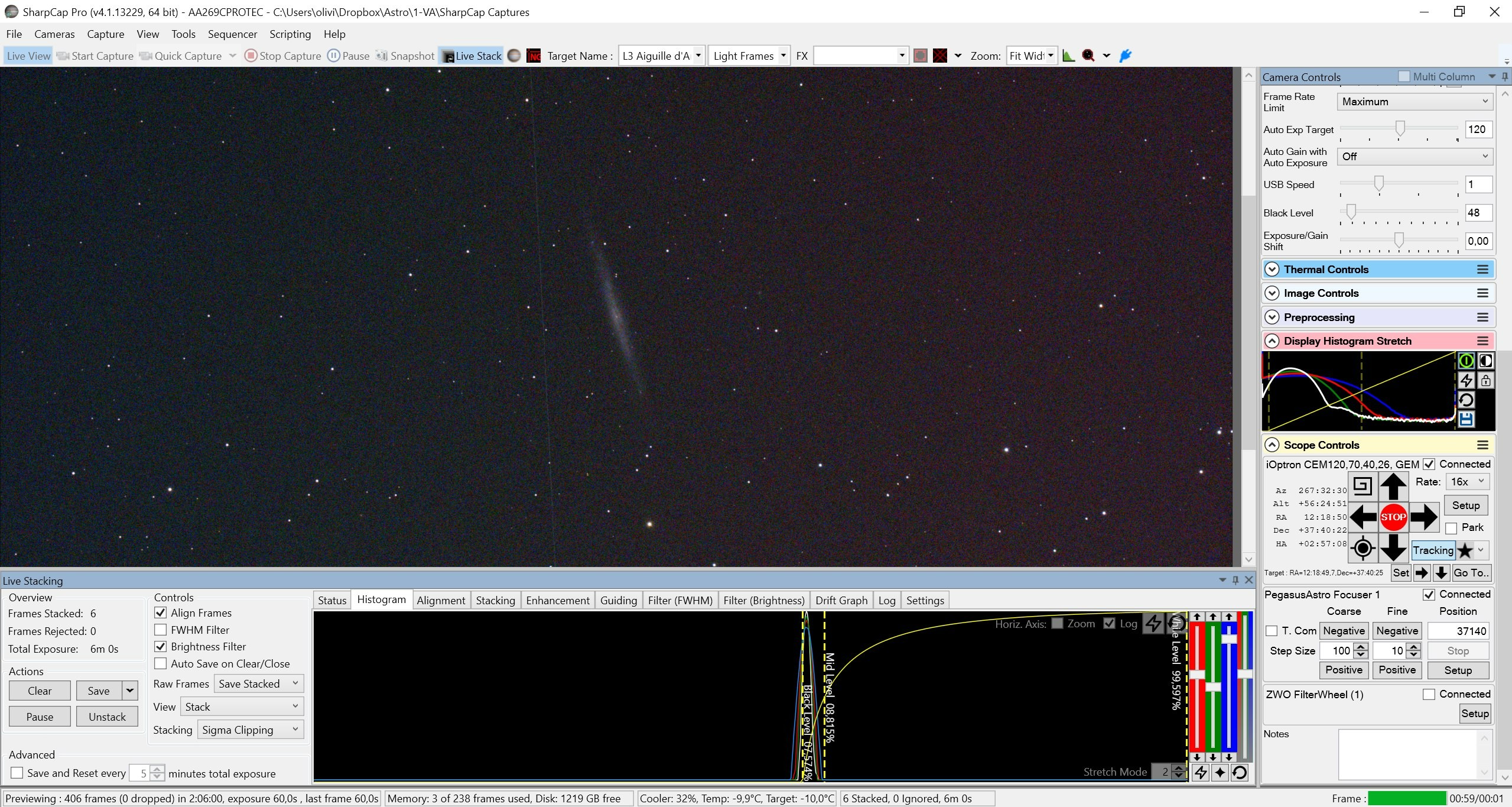
Task: Click the save floppy icon in histogram stretch
Action: pos(1466,419)
